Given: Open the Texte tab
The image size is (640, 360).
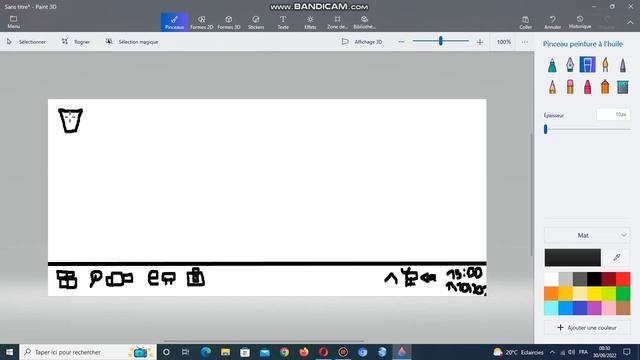Looking at the screenshot, I should (283, 22).
